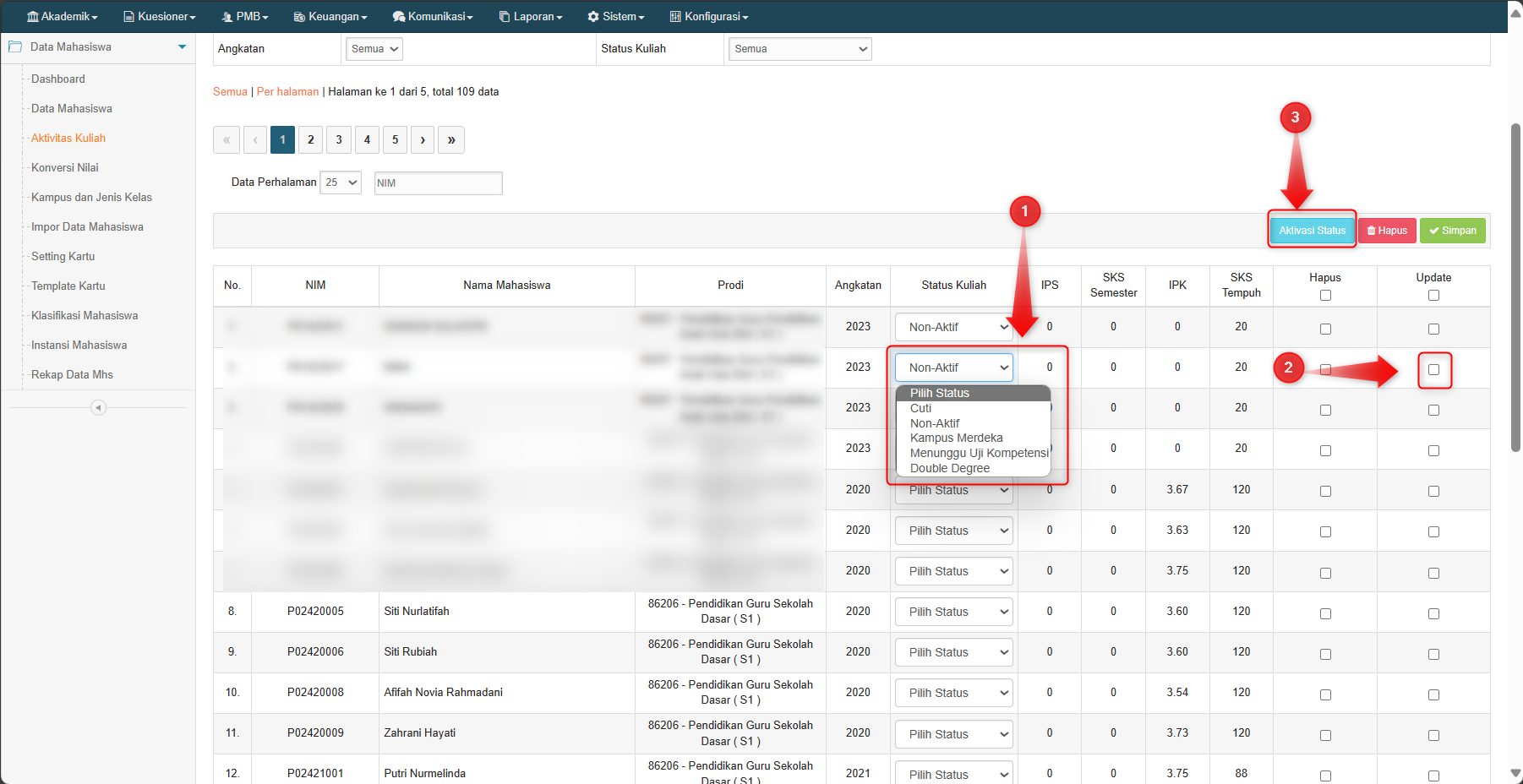Screen dimensions: 1523x784
Task: Tick Update checkbox for Siti Nurlatifah row
Action: [1433, 613]
